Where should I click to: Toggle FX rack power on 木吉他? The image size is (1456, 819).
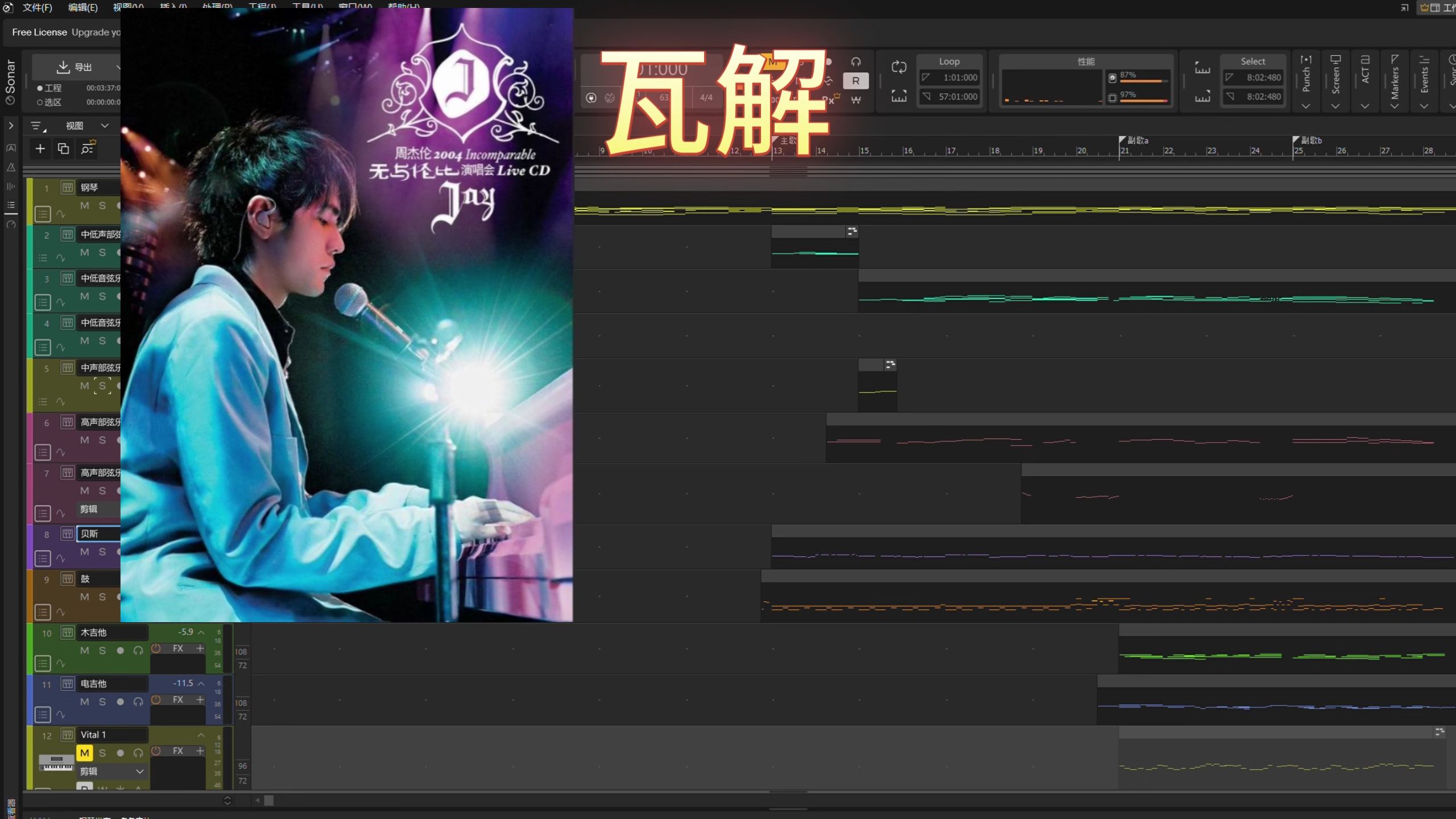[156, 648]
